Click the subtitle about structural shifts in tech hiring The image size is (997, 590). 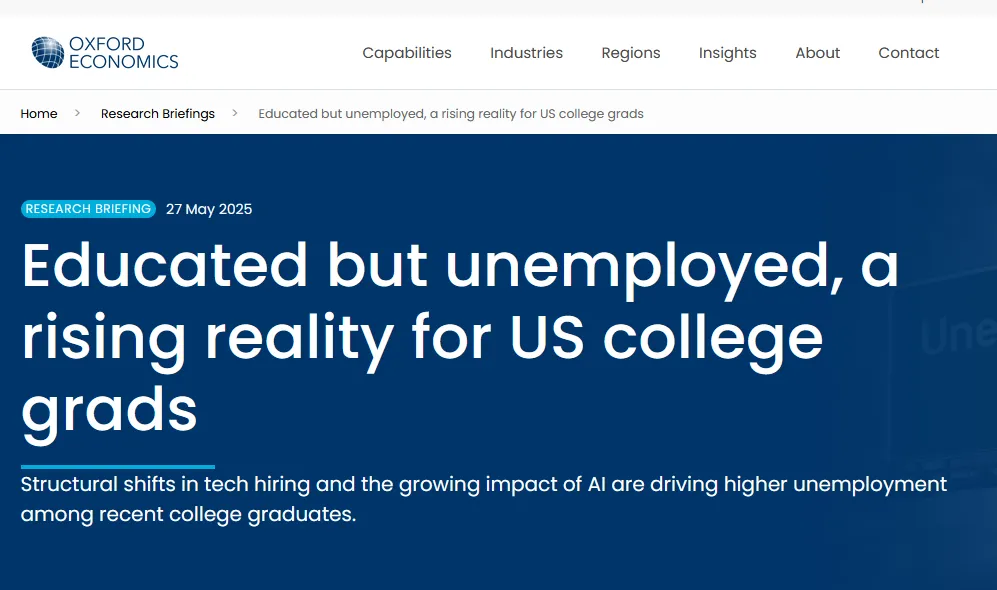(483, 500)
